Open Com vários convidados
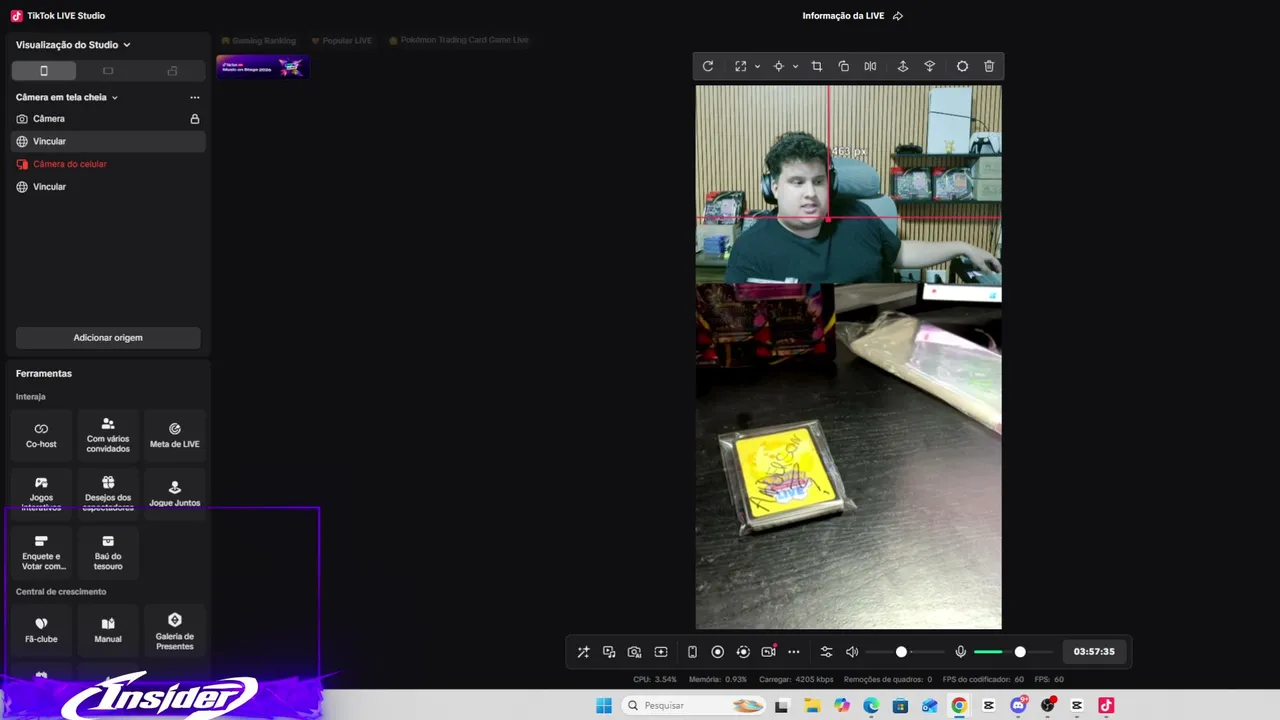Viewport: 1280px width, 720px height. 108,435
